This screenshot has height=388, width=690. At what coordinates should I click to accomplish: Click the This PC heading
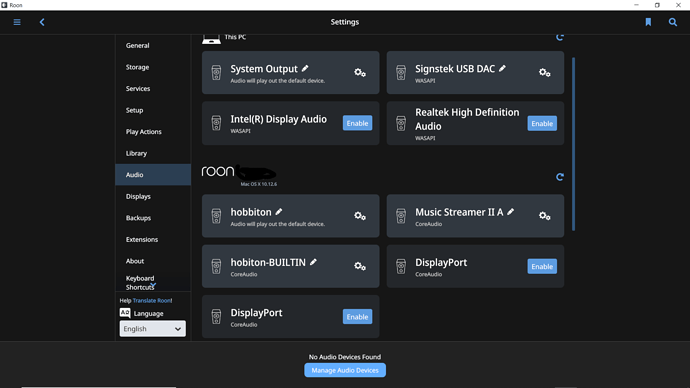[235, 37]
